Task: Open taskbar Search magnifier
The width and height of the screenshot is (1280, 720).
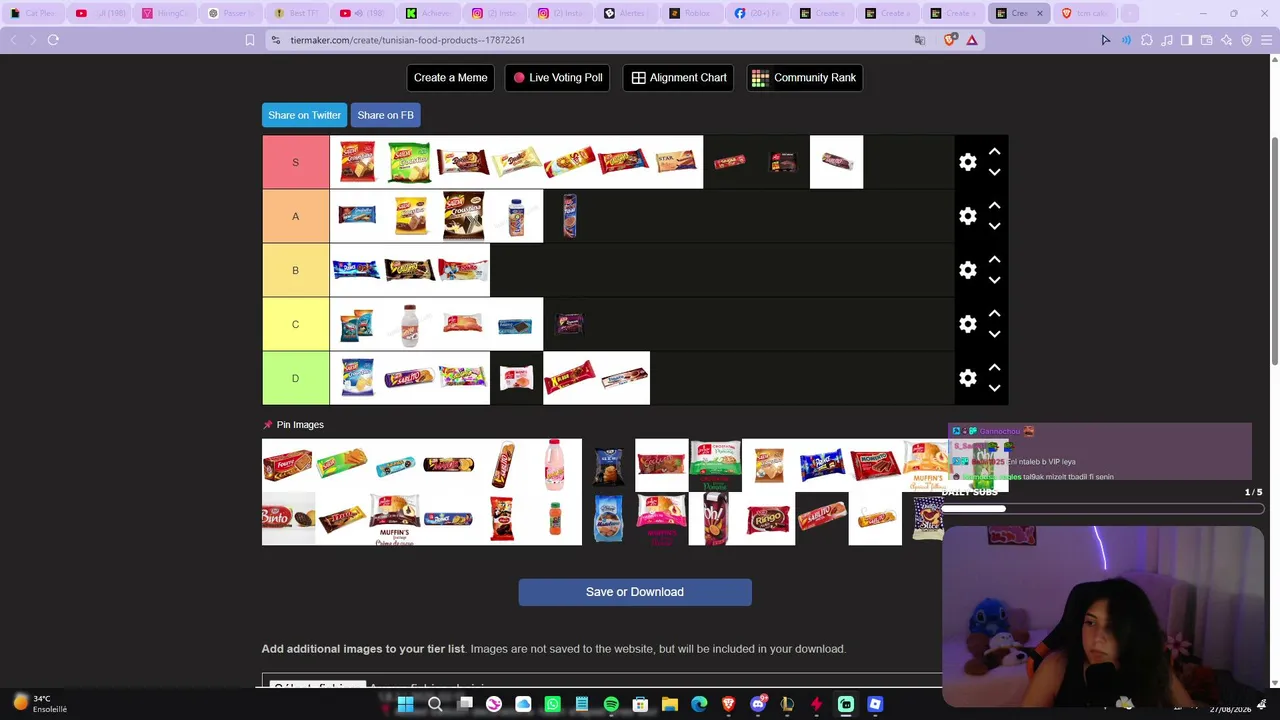Action: point(435,704)
